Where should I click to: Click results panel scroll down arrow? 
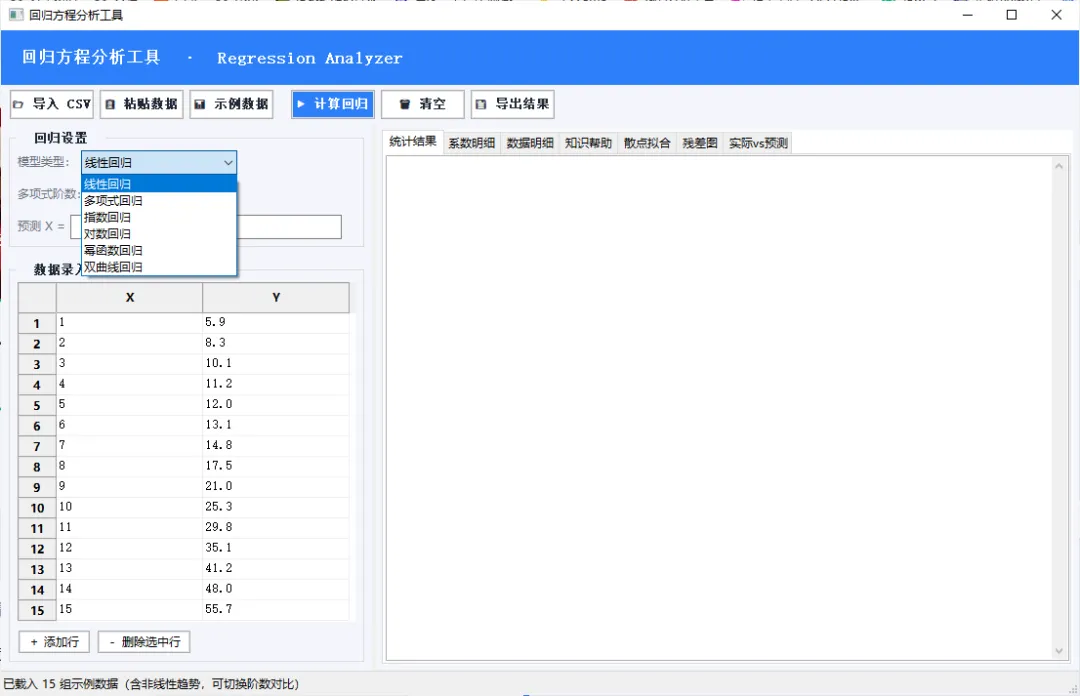[1059, 651]
